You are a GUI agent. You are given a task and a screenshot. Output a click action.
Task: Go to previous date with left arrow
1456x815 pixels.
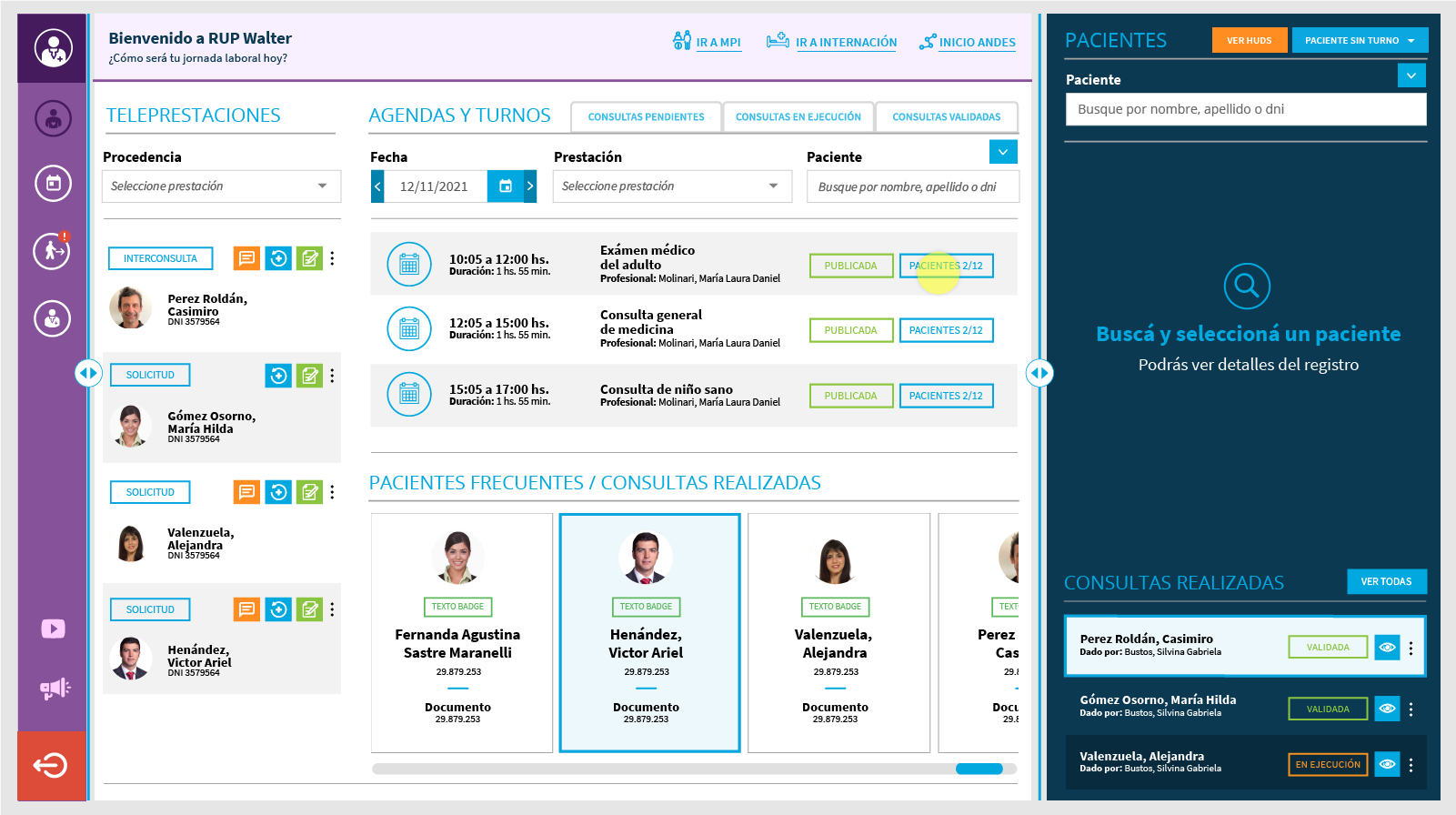(377, 186)
